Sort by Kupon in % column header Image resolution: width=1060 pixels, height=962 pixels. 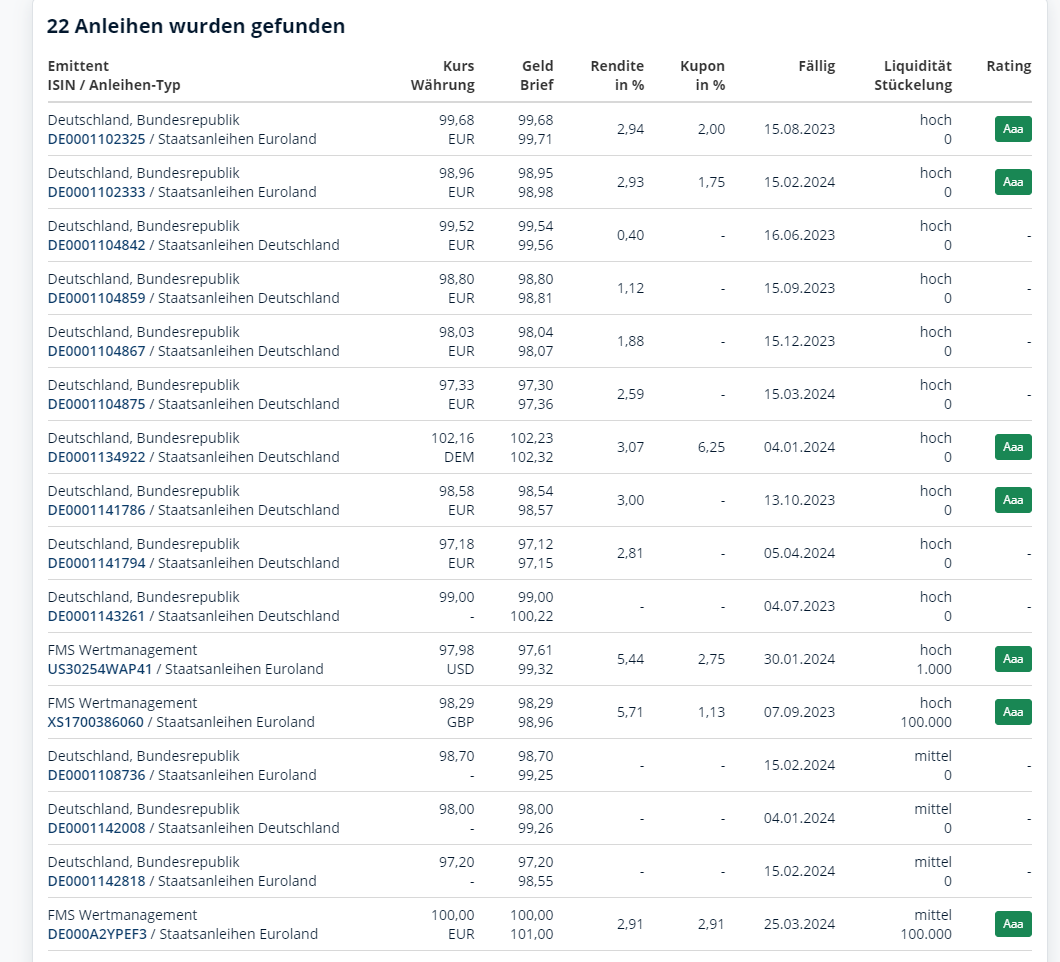(702, 75)
